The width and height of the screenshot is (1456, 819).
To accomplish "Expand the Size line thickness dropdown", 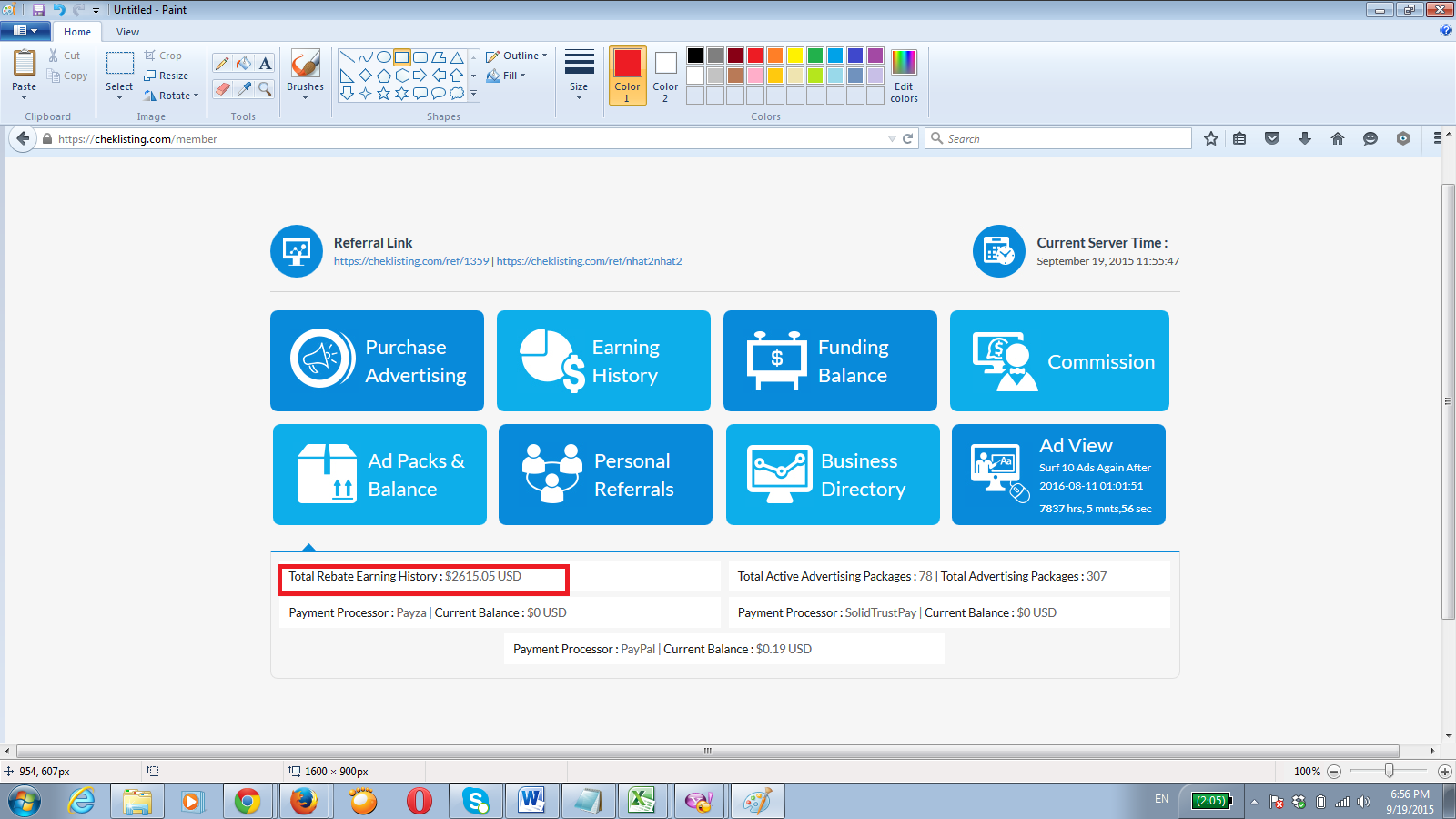I will [x=579, y=76].
